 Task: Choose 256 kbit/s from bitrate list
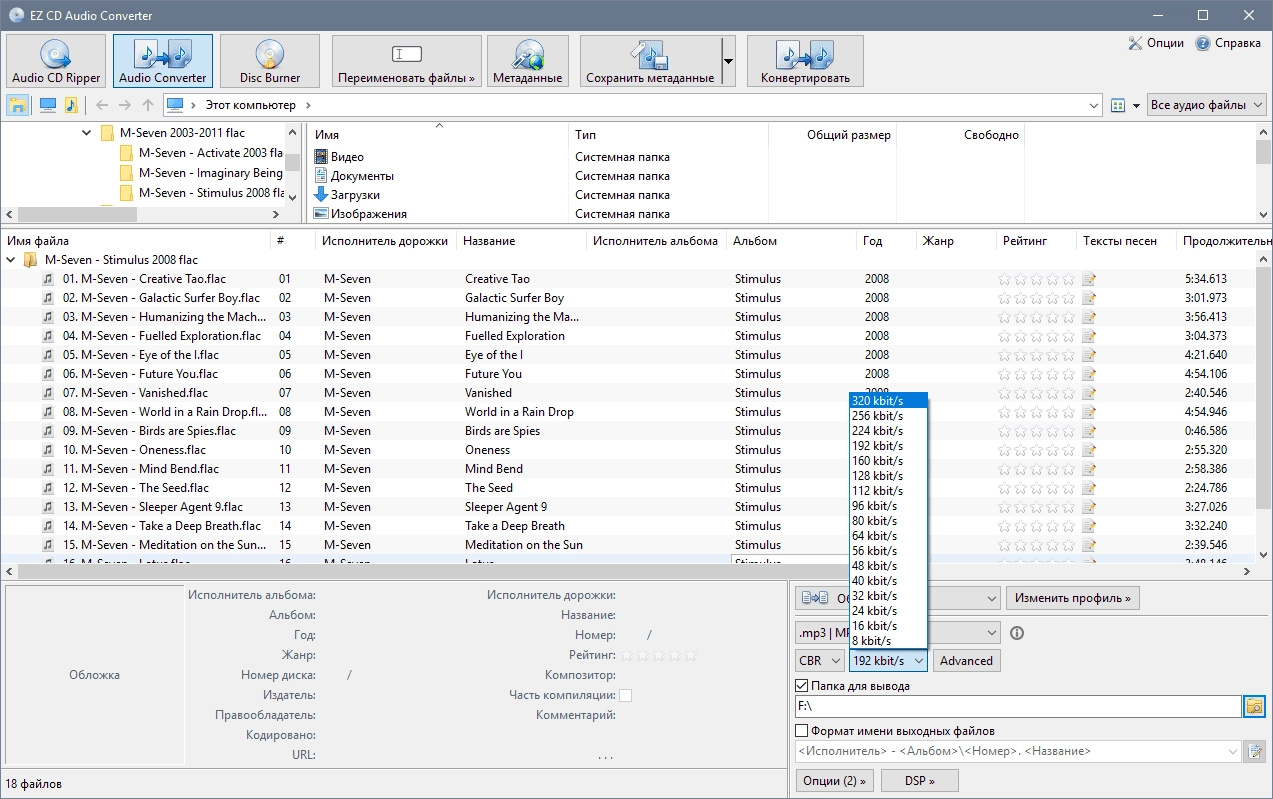point(889,416)
